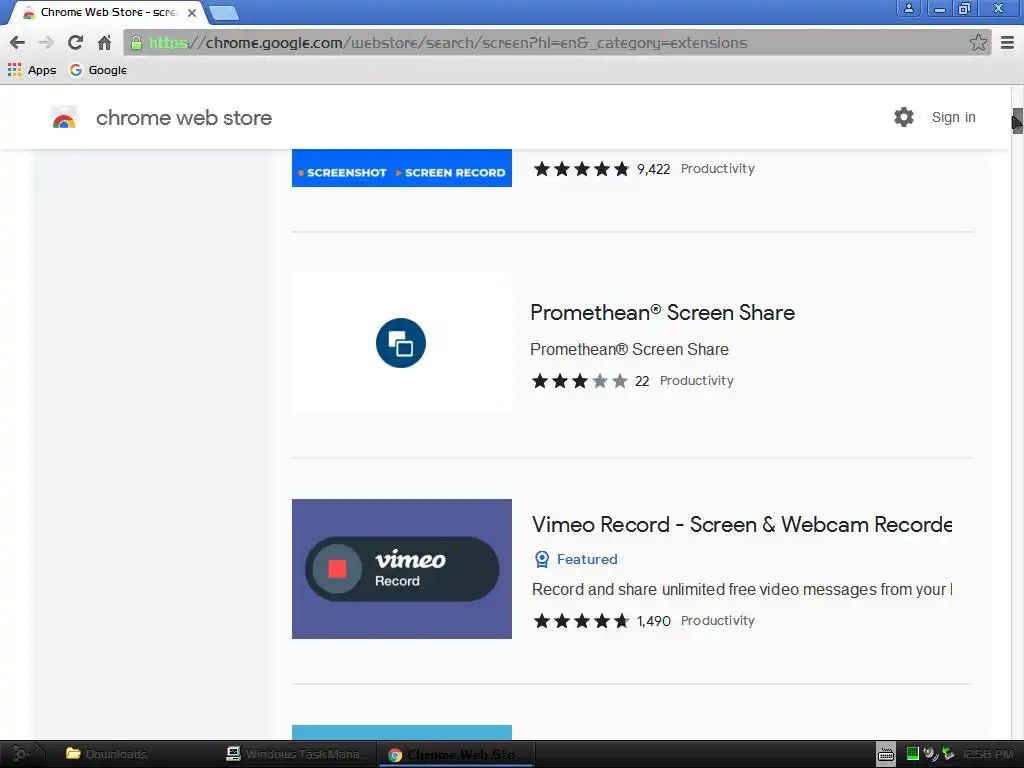Switch to Windows Task Manager in taskbar
Viewport: 1024px width, 768px height.
tap(297, 754)
